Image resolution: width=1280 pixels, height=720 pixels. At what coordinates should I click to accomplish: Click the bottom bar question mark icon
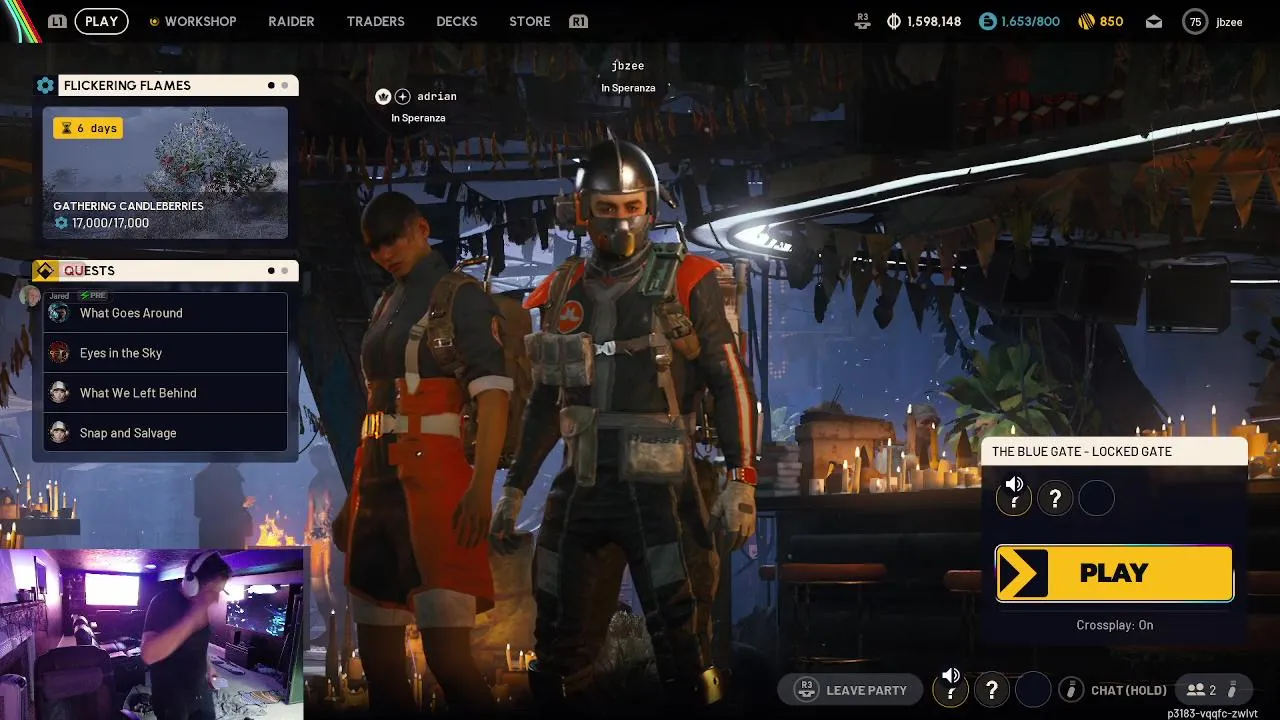click(992, 690)
